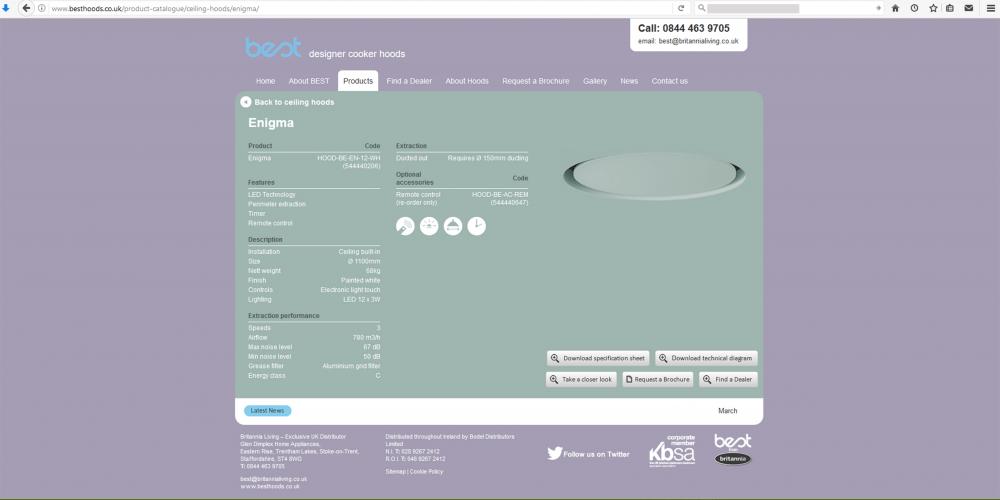Click the remote control feature icon
Screen dimensions: 1000x500
tap(405, 226)
